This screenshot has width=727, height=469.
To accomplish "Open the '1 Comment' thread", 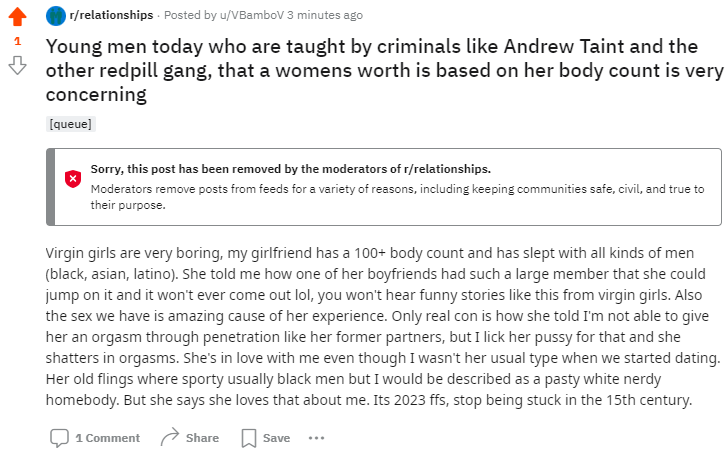I will click(108, 438).
